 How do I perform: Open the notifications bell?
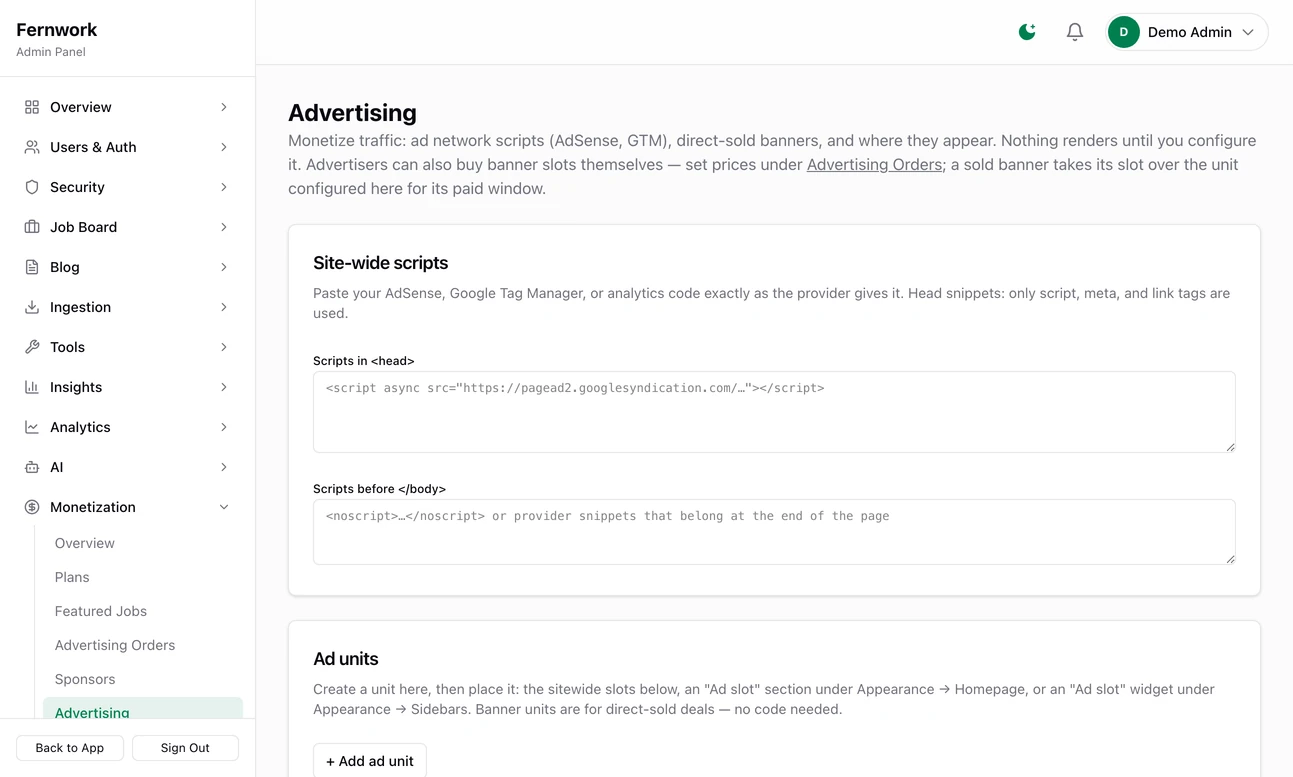click(1075, 32)
